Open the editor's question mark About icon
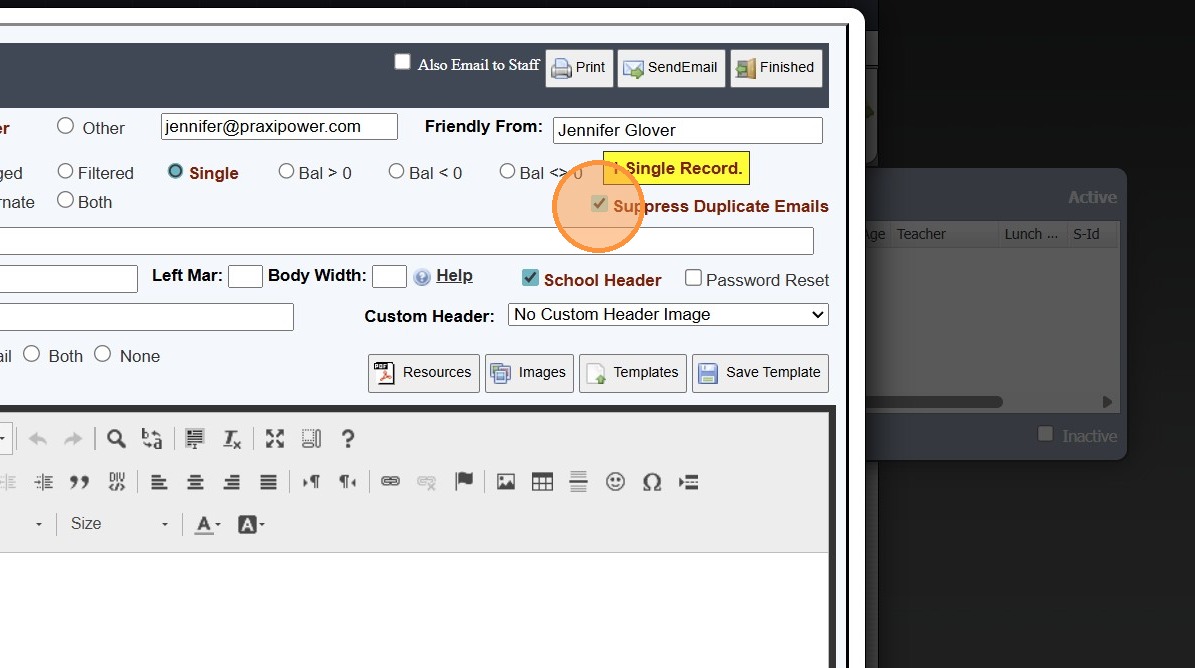 click(x=348, y=439)
